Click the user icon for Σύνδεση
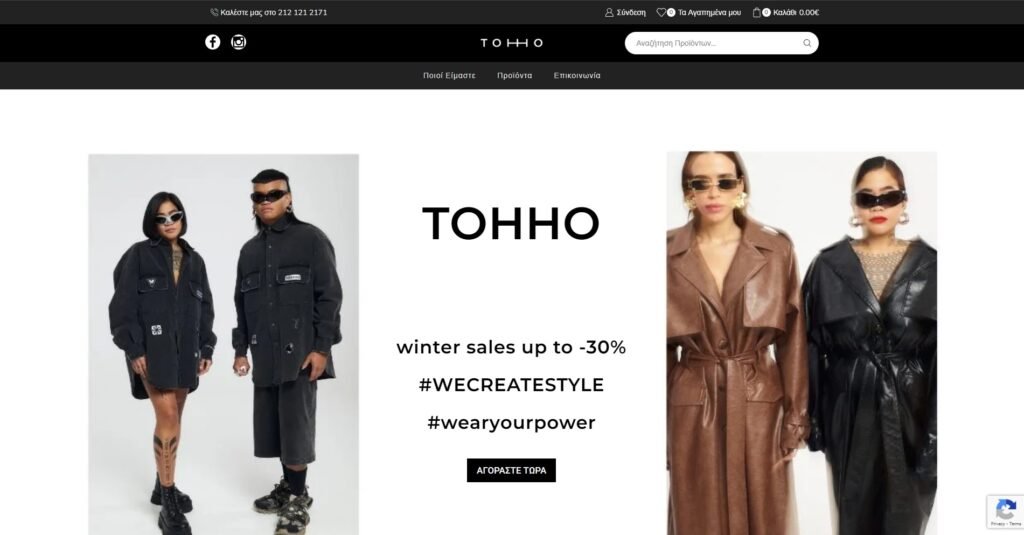Screen dimensions: 1024x535 (x=609, y=12)
